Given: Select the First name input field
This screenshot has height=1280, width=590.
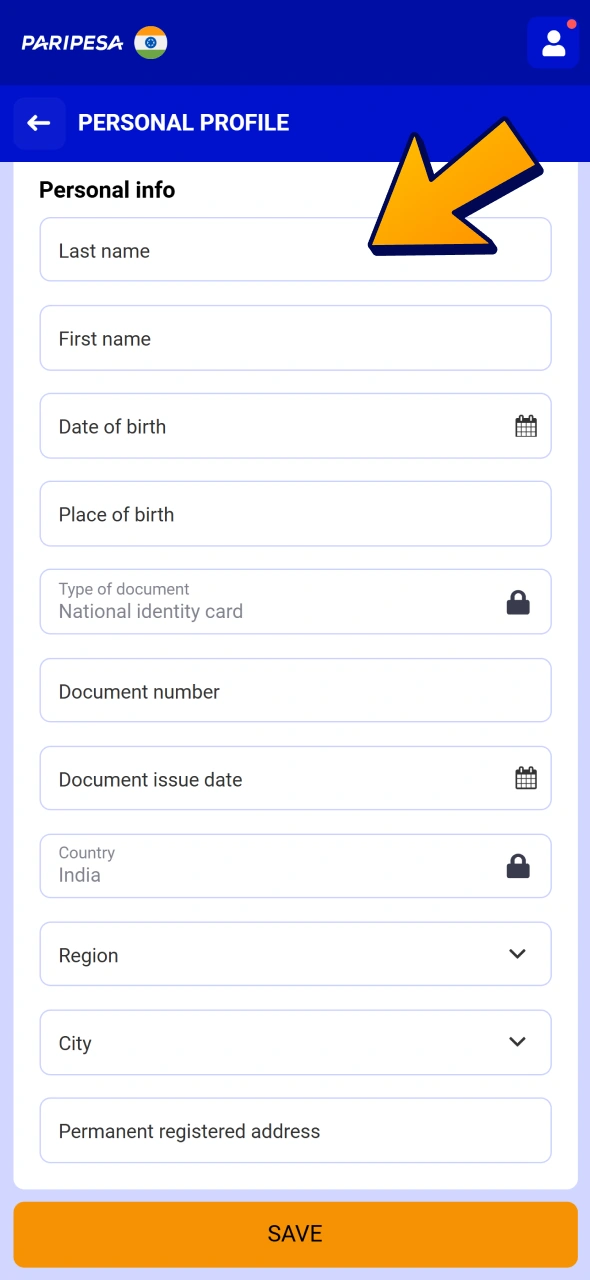Looking at the screenshot, I should coord(250,338).
